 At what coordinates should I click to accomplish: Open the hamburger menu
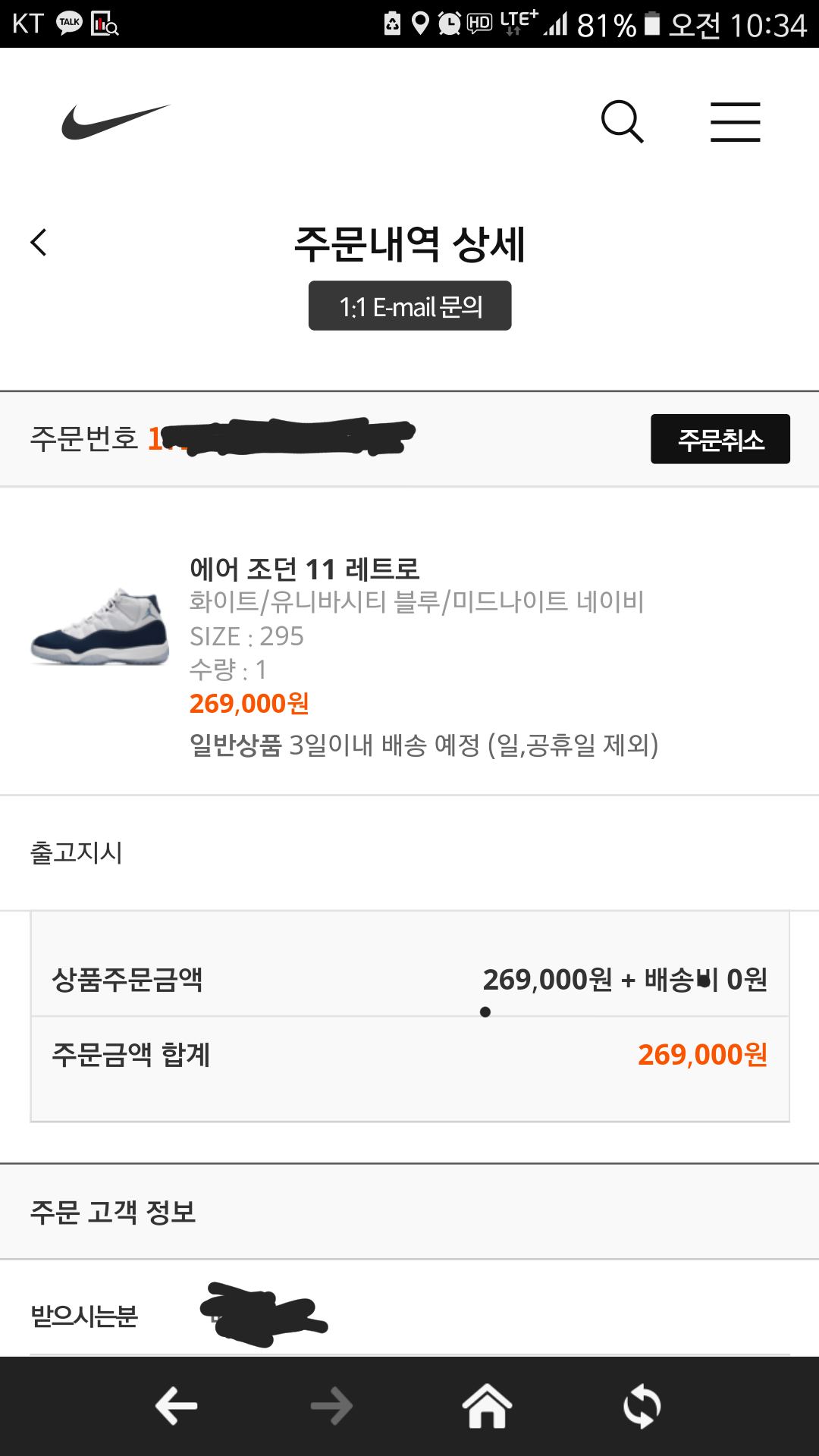[x=735, y=122]
